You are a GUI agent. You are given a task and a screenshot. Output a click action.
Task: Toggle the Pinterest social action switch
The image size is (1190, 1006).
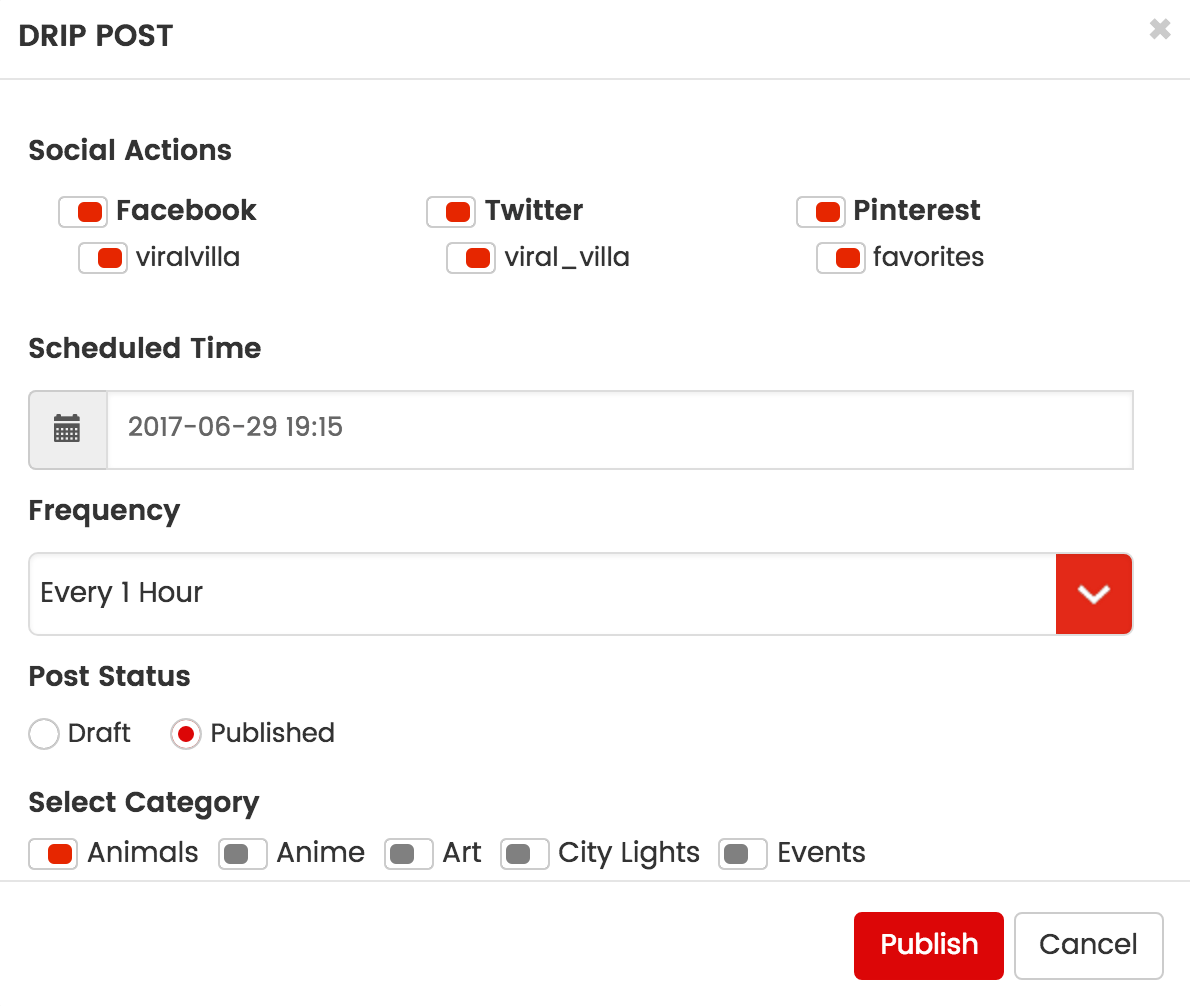point(821,212)
